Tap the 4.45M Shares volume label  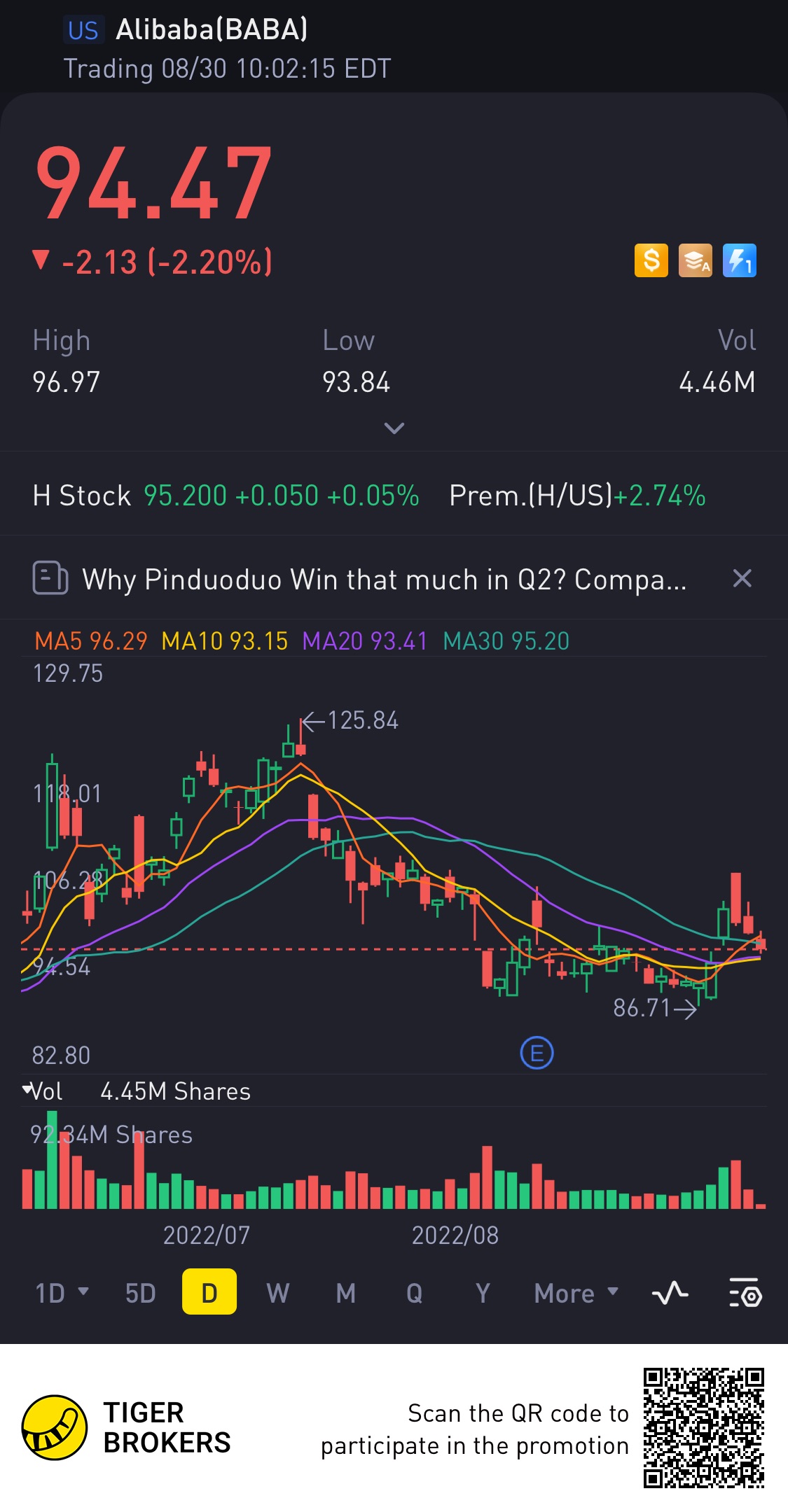175,1091
